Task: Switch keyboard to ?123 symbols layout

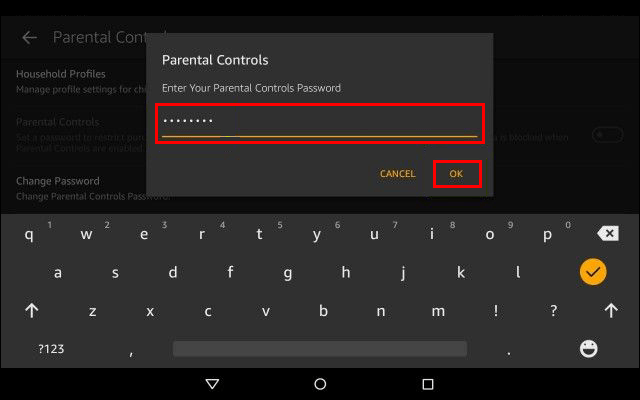Action: click(51, 349)
